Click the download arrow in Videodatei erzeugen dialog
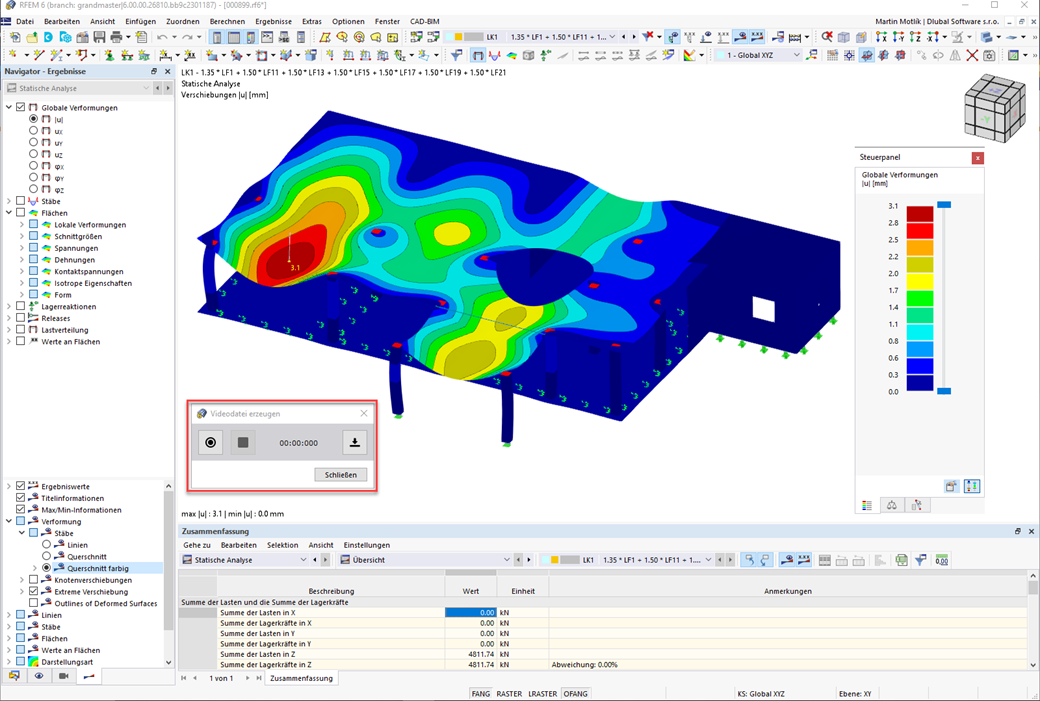The image size is (1040, 701). [x=355, y=442]
